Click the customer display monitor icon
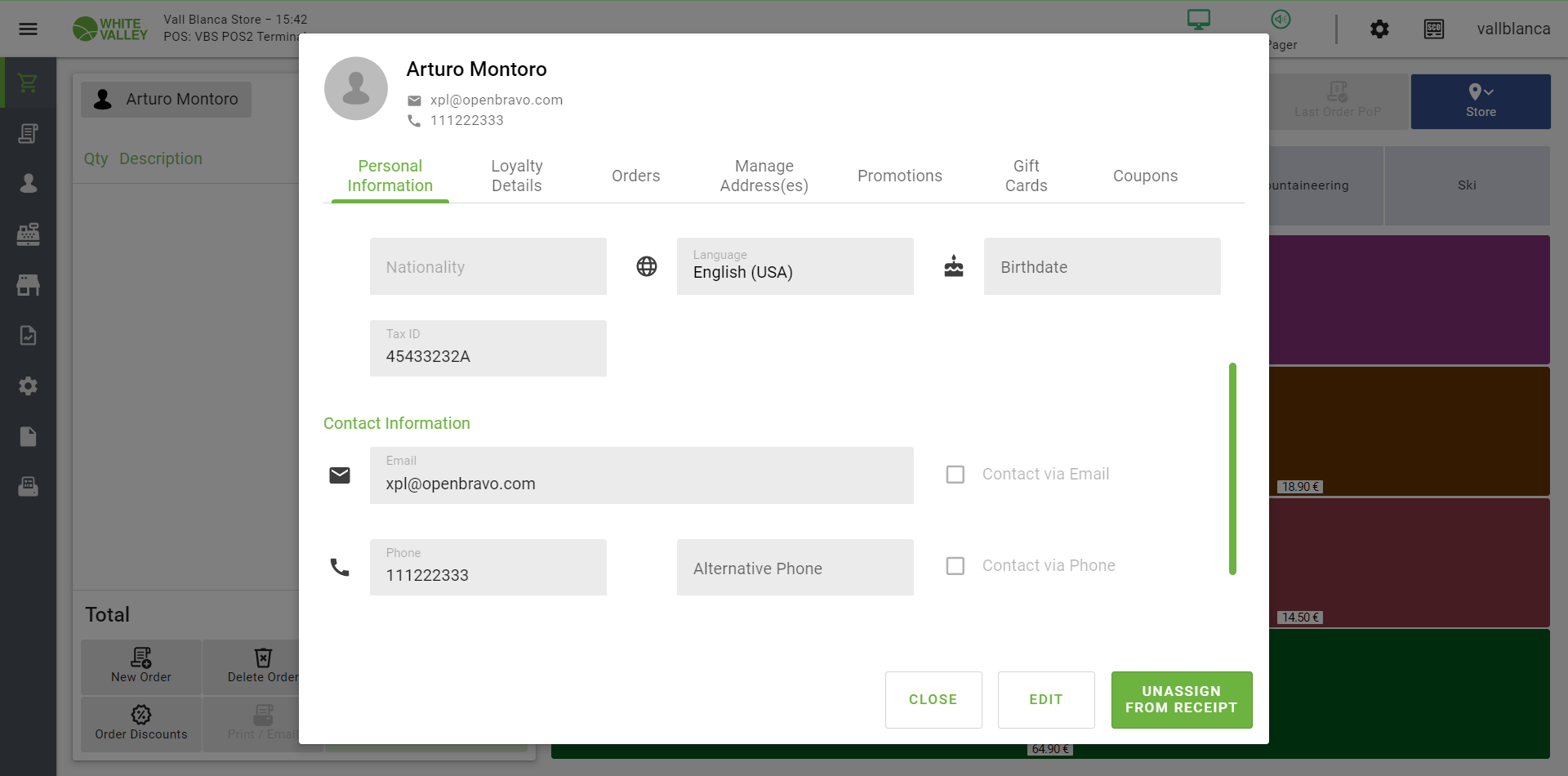1568x776 pixels. click(1198, 20)
